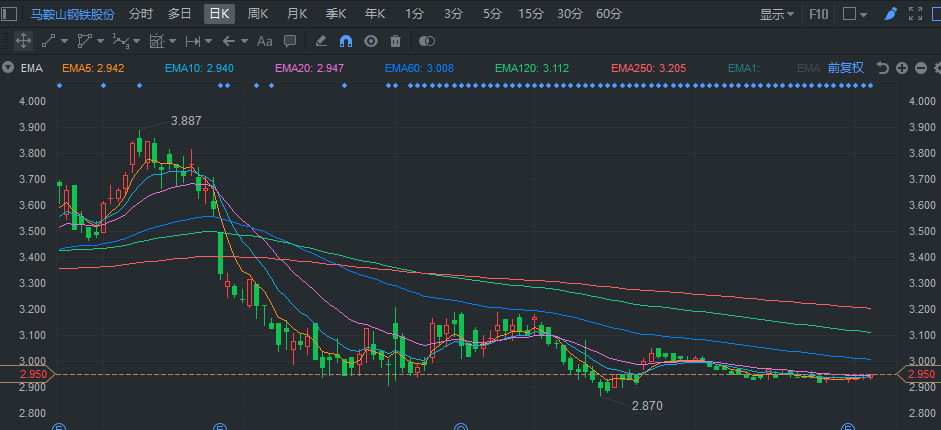Open the line tool dropdown arrow

[64, 41]
